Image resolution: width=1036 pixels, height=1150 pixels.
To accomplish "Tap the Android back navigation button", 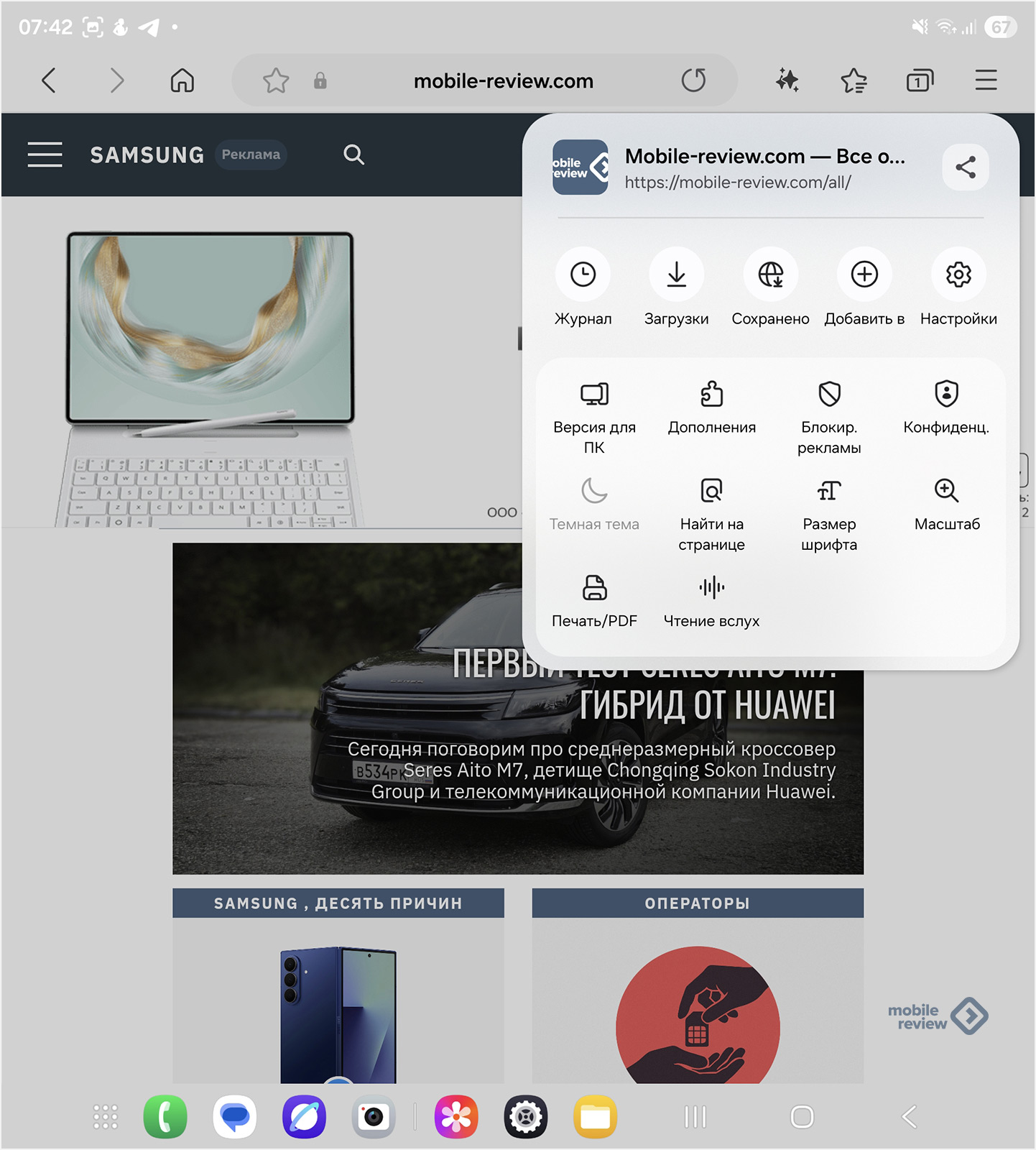I will pos(910,1117).
